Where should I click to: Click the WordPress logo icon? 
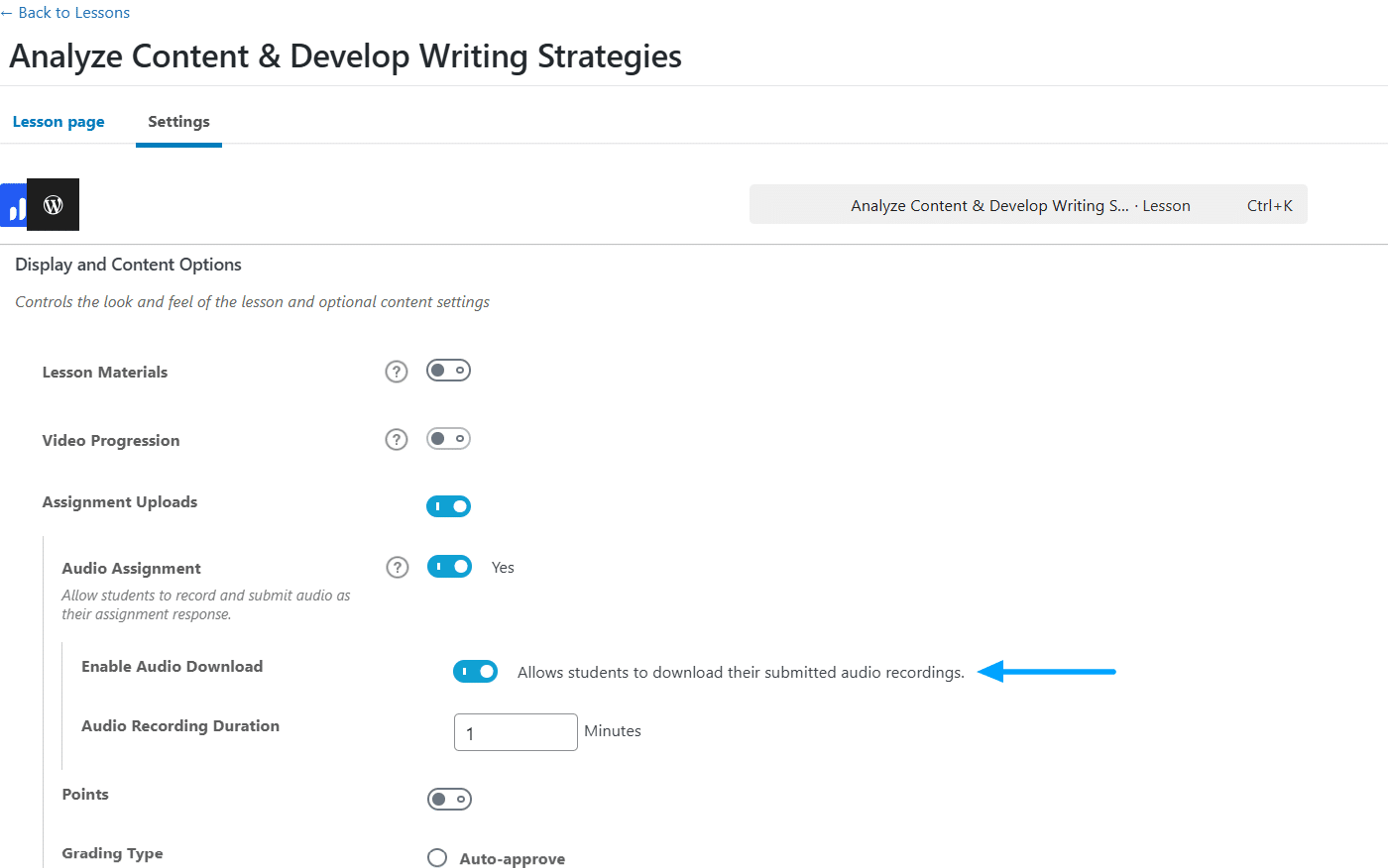[54, 205]
